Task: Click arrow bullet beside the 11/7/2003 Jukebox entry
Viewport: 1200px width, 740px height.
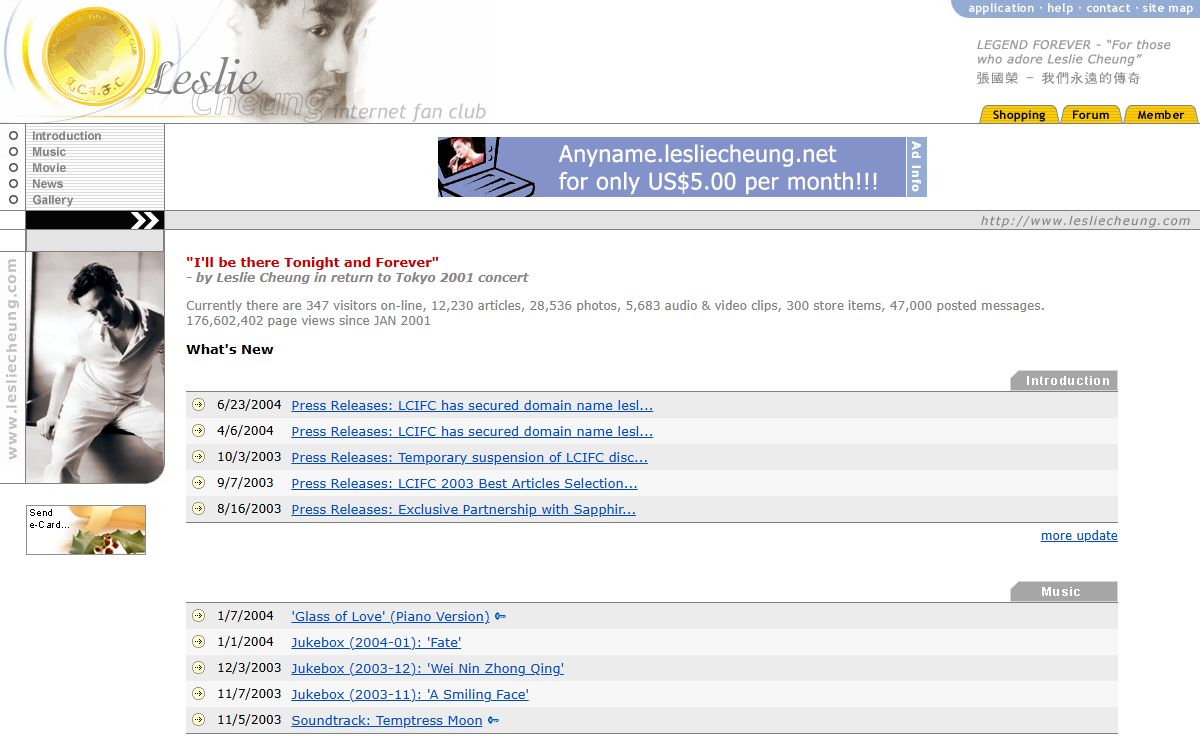Action: click(x=198, y=694)
